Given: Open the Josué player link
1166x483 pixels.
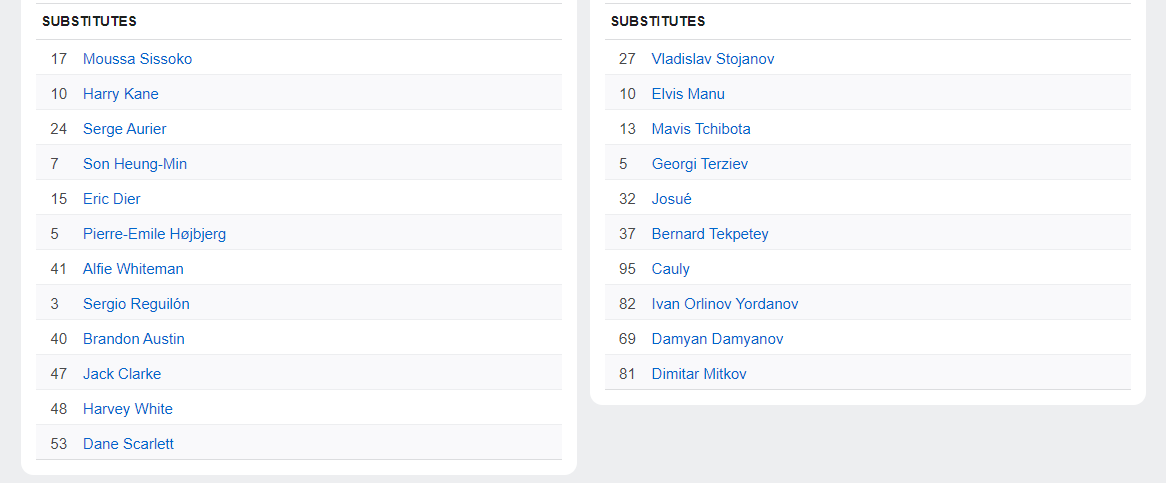Looking at the screenshot, I should 671,199.
